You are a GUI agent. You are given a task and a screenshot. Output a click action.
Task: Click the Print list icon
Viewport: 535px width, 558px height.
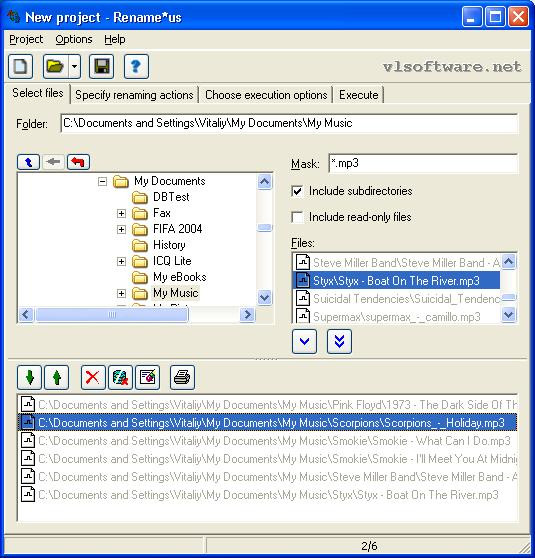182,377
